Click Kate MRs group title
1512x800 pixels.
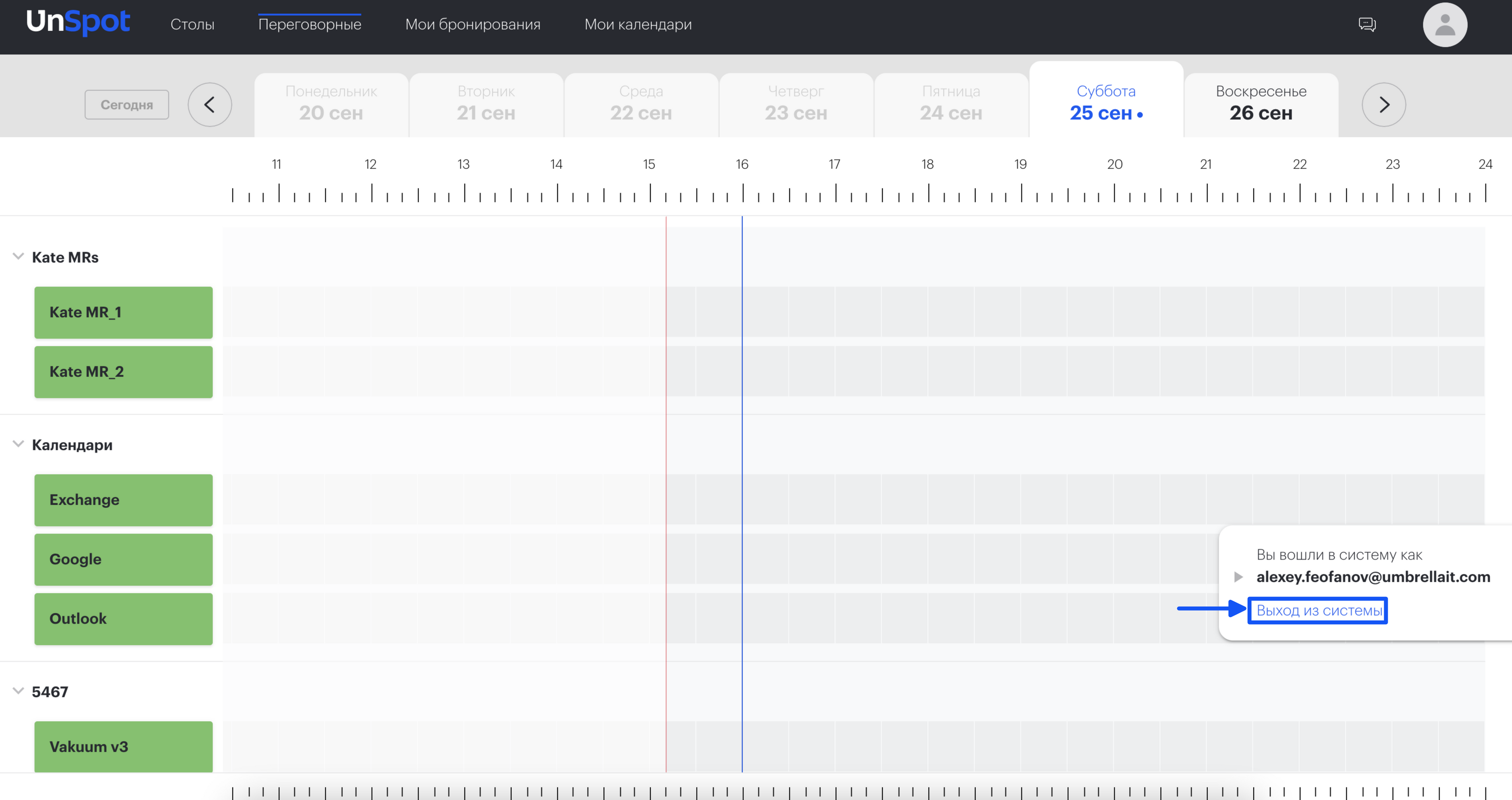pyautogui.click(x=65, y=257)
